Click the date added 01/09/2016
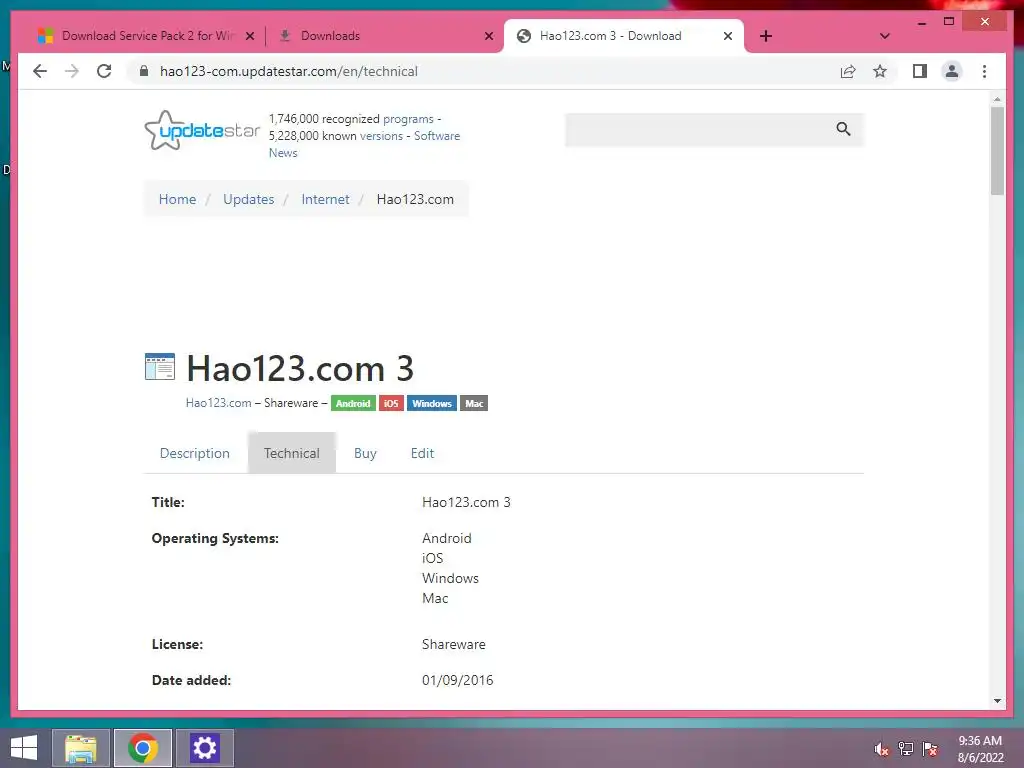 [458, 680]
